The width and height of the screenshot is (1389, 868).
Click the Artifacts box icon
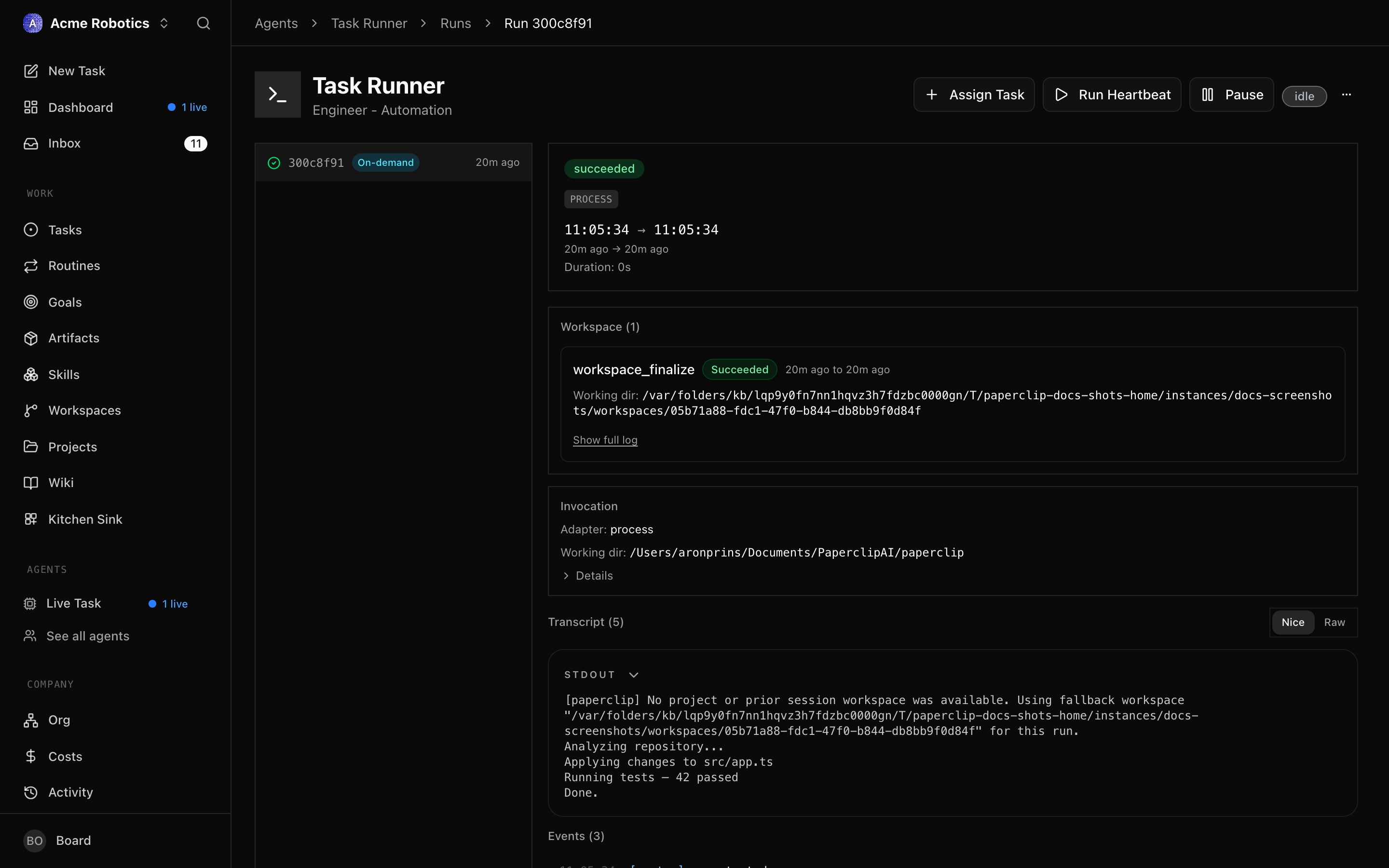pyautogui.click(x=31, y=338)
